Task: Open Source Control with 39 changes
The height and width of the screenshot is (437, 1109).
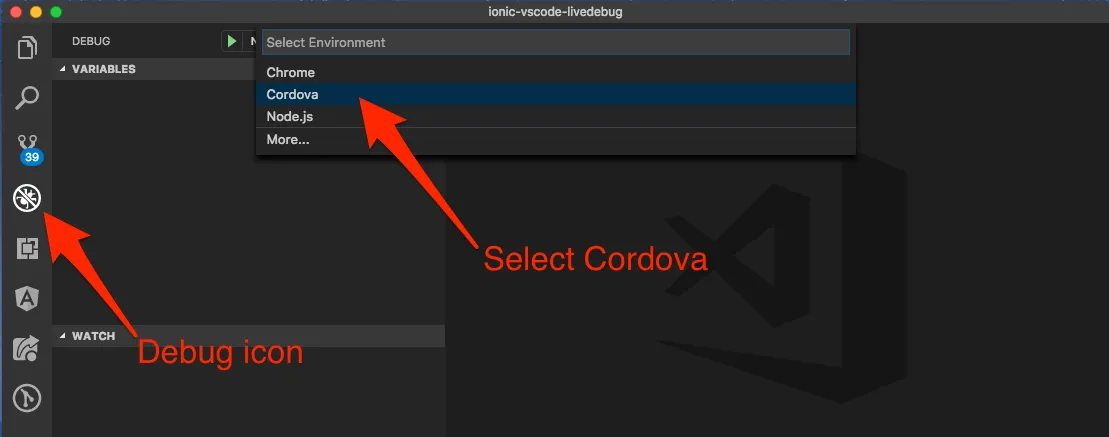Action: (28, 148)
